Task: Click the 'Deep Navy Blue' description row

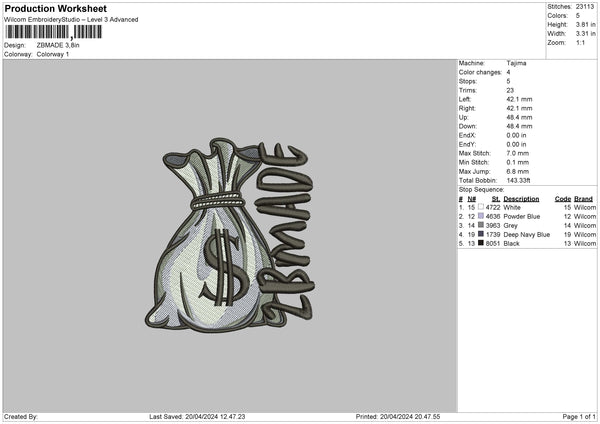Action: [x=527, y=235]
